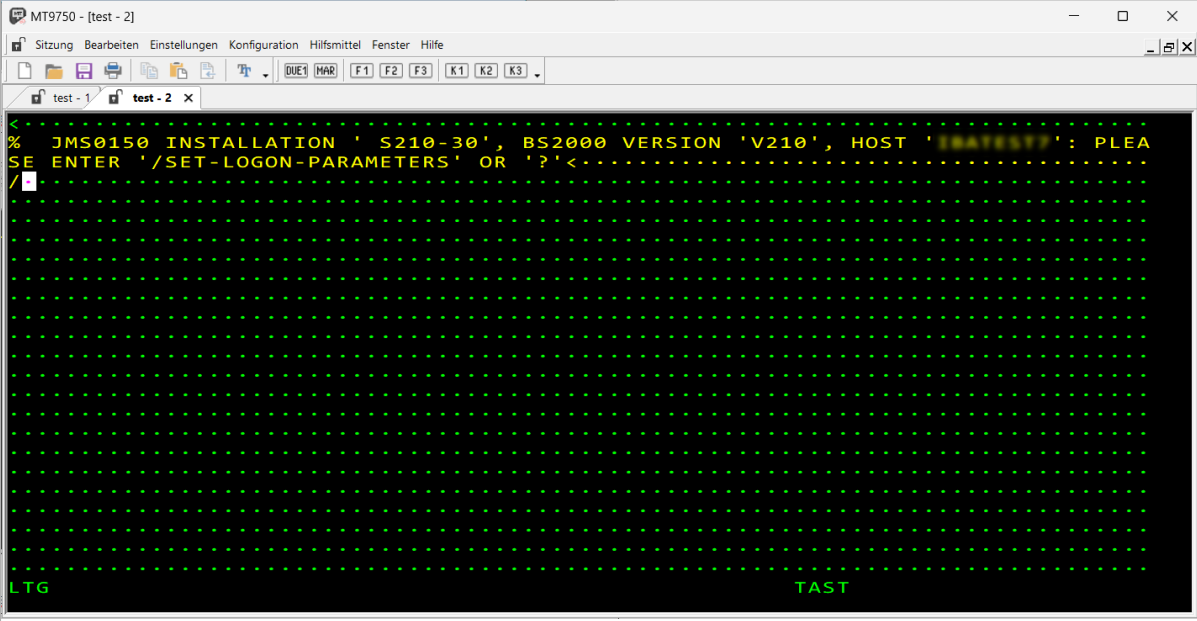Open a file with the folder icon
This screenshot has width=1197, height=621.
[54, 71]
